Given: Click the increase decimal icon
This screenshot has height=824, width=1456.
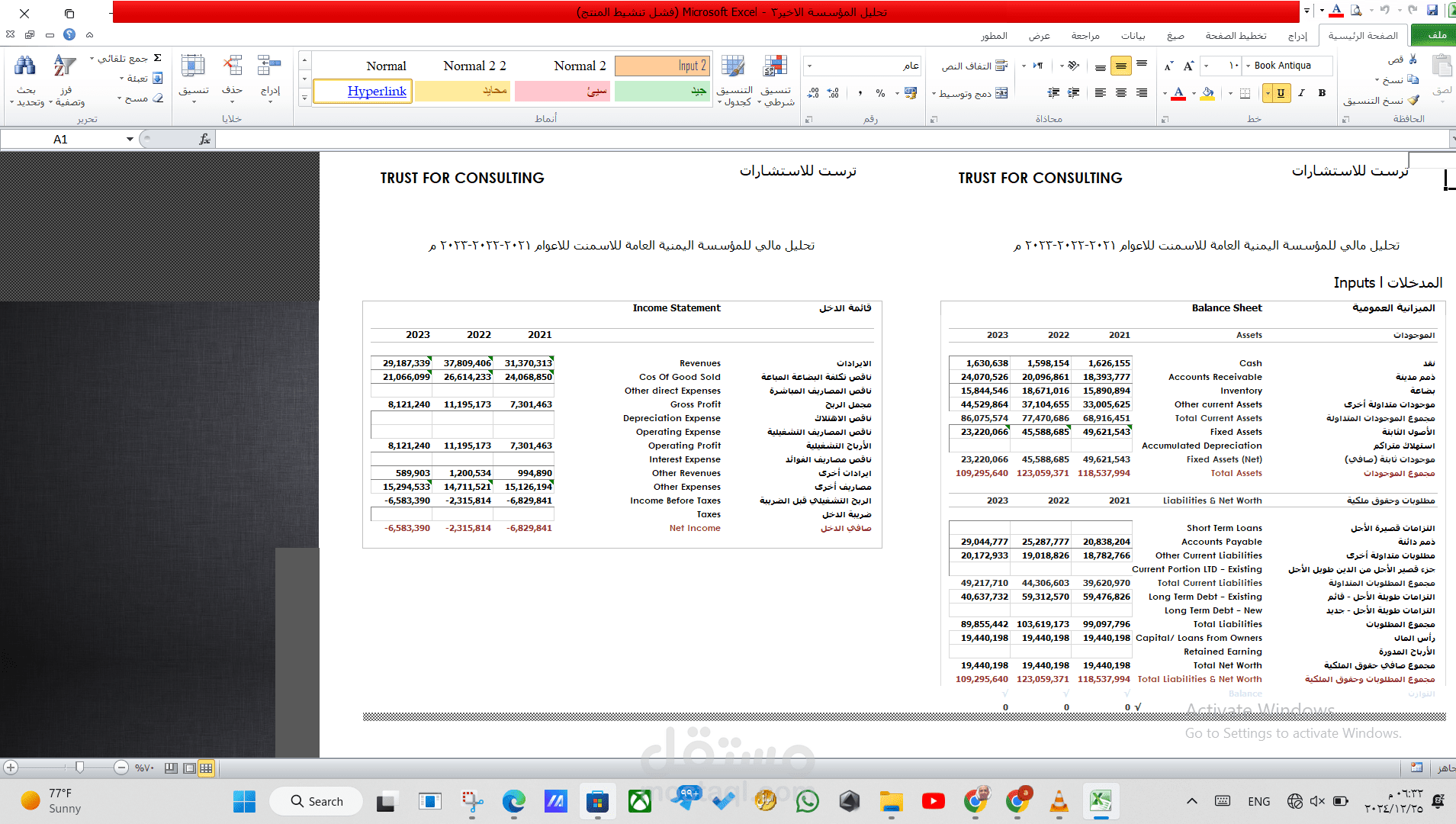Looking at the screenshot, I should (x=833, y=93).
